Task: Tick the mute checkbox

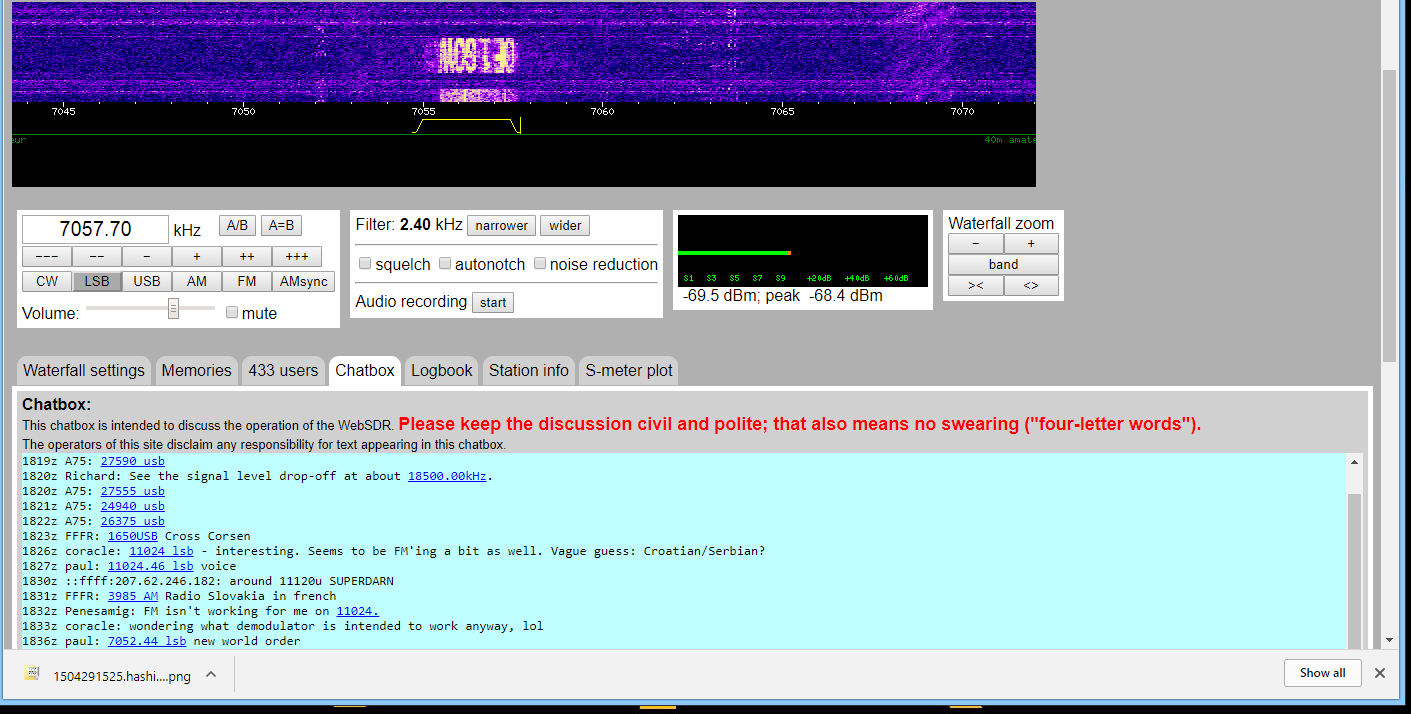Action: click(x=232, y=313)
